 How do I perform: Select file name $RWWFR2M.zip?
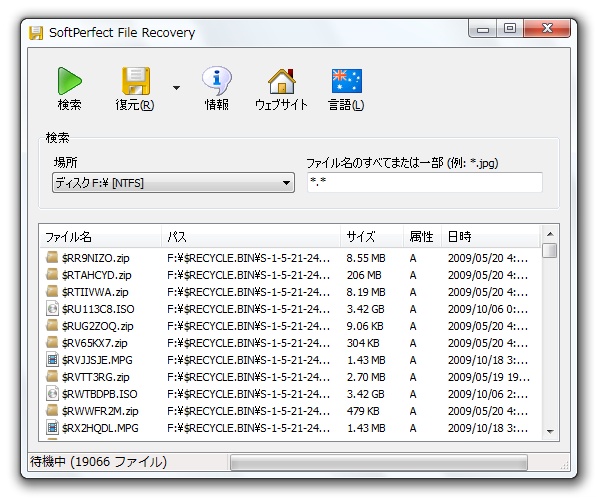click(100, 411)
